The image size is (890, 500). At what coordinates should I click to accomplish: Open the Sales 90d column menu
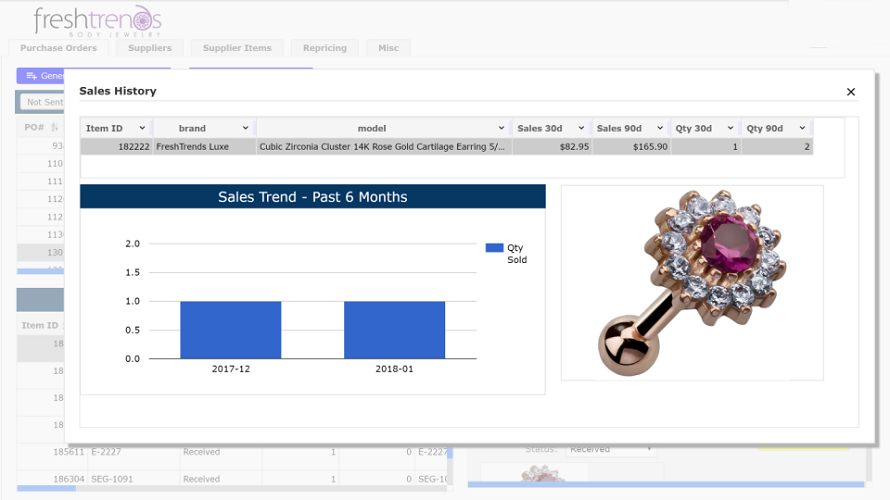[660, 128]
